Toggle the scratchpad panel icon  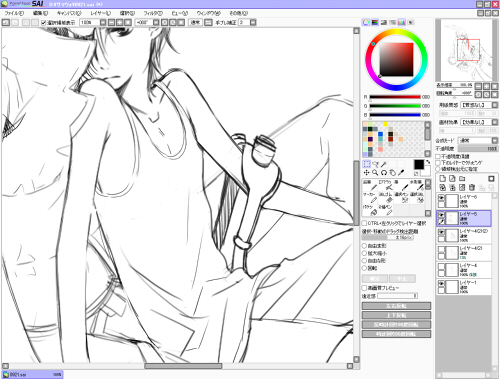(411, 22)
